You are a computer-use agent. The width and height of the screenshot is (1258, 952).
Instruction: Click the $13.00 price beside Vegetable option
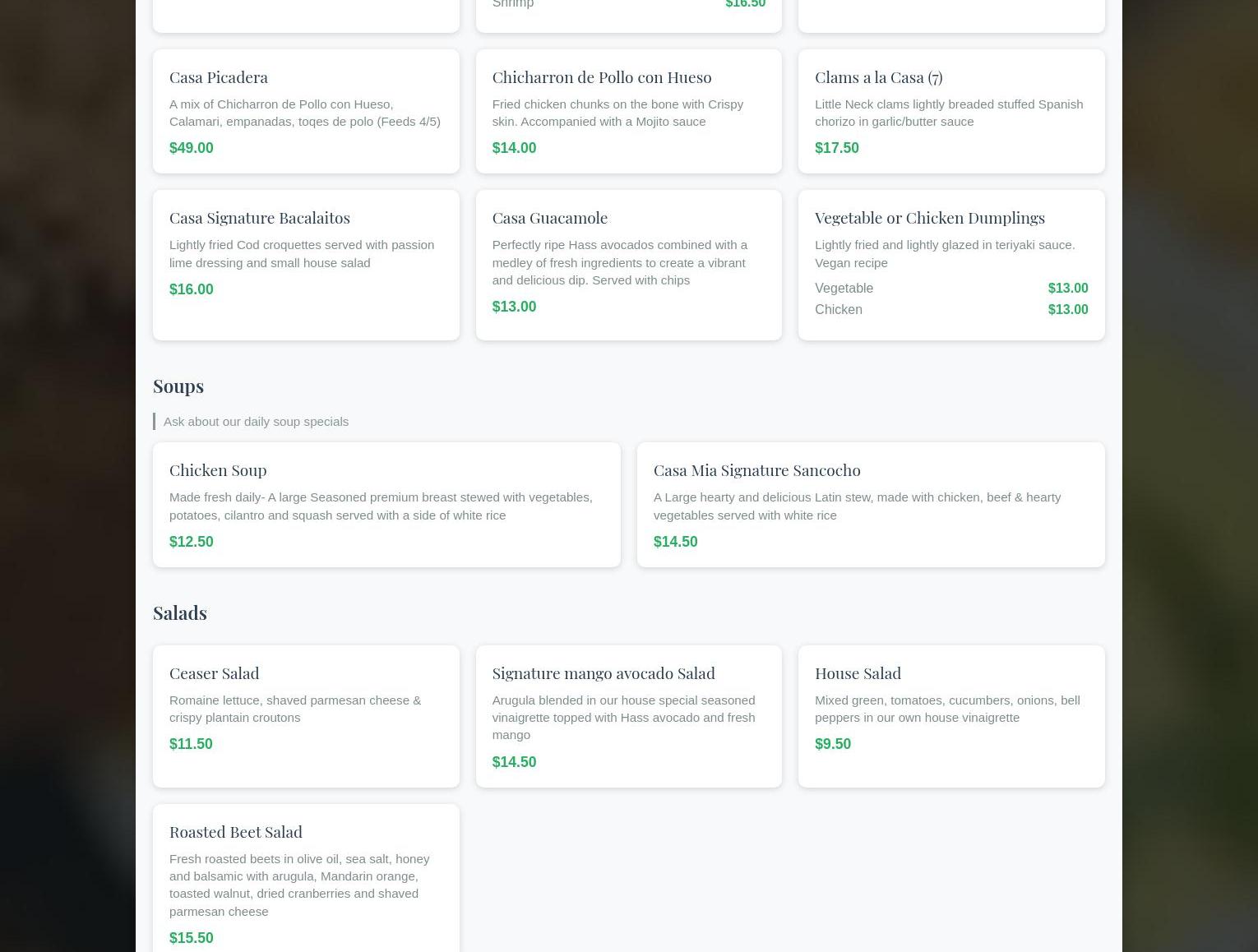point(1068,288)
